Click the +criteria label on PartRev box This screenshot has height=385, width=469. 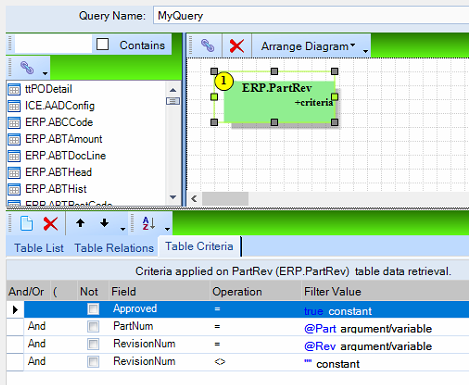coord(314,102)
